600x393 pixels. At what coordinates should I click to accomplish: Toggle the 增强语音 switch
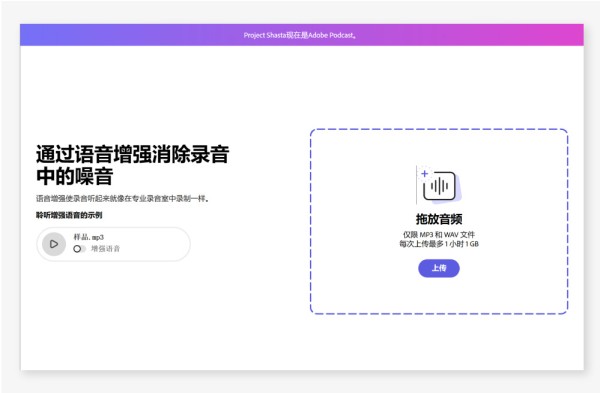79,249
